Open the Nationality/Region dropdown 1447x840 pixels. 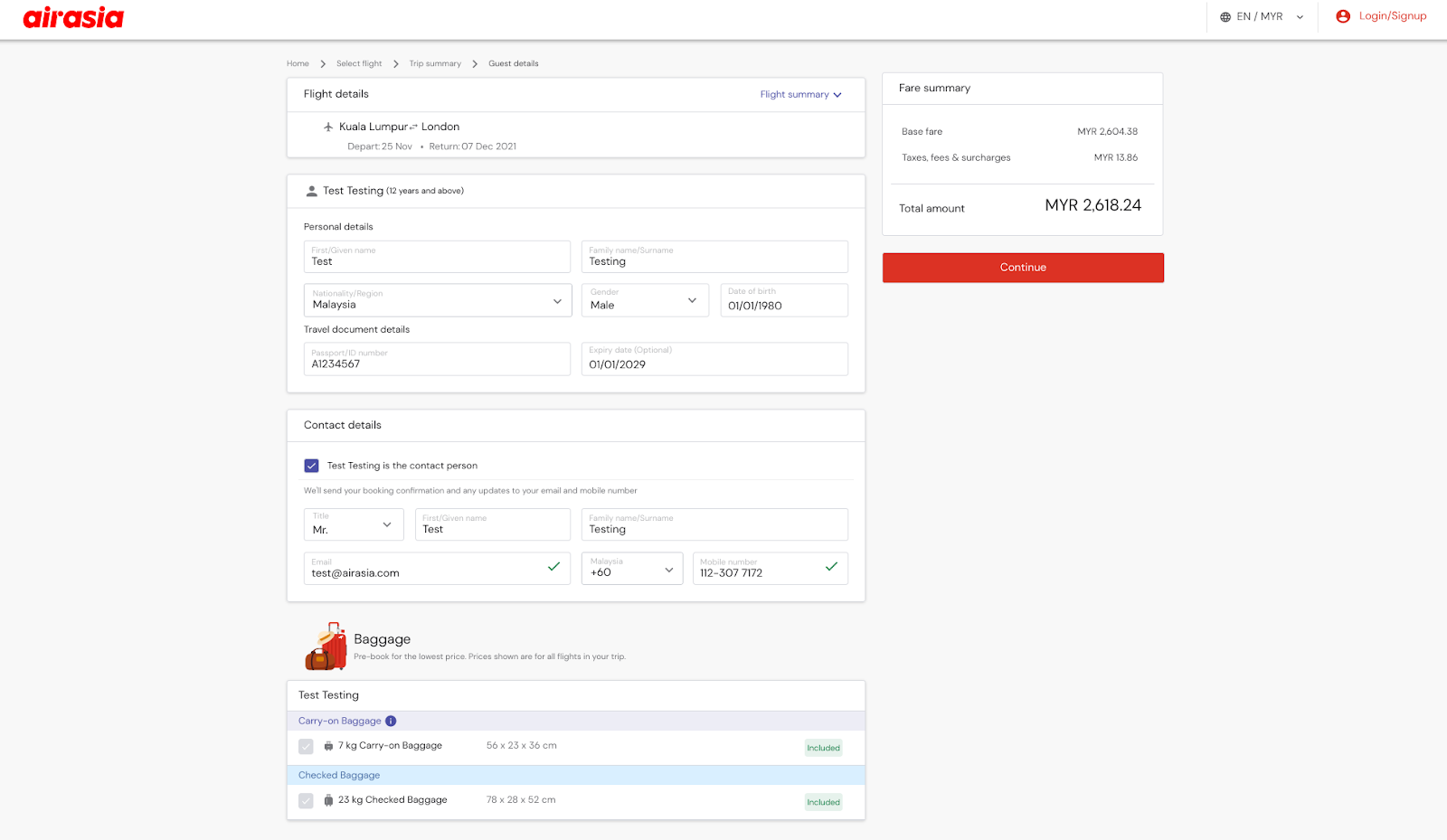coord(438,300)
